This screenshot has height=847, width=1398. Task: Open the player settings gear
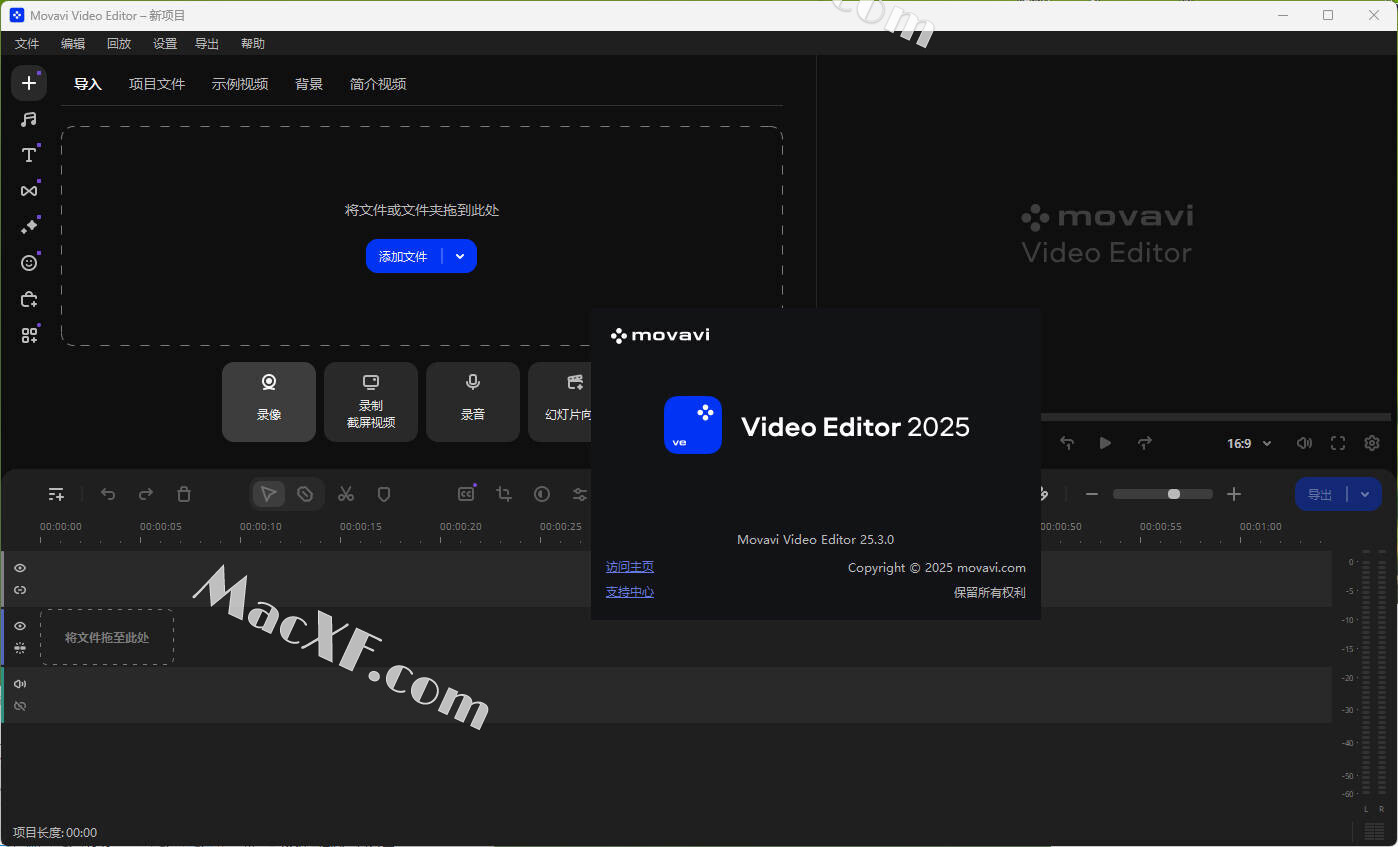click(1372, 443)
